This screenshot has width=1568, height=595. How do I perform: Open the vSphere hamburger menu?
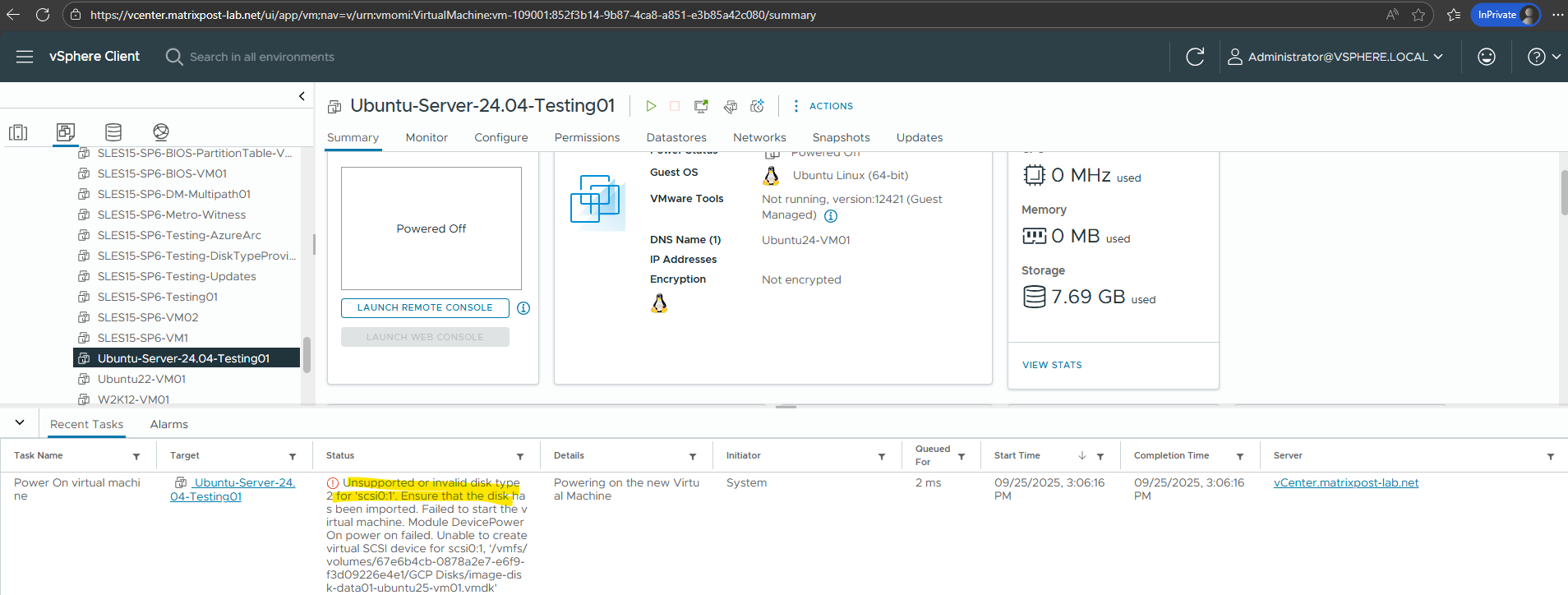[25, 57]
